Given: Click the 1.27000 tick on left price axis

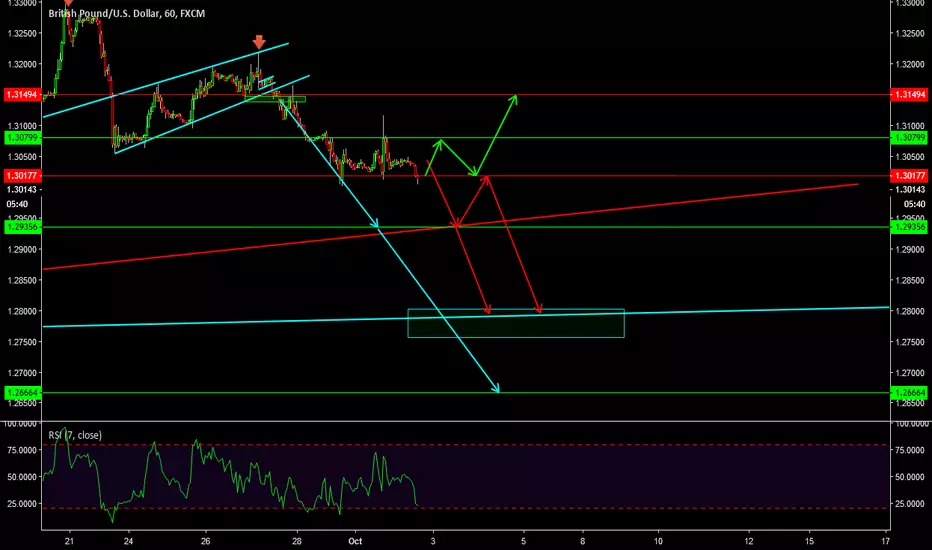Looking at the screenshot, I should tap(21, 373).
